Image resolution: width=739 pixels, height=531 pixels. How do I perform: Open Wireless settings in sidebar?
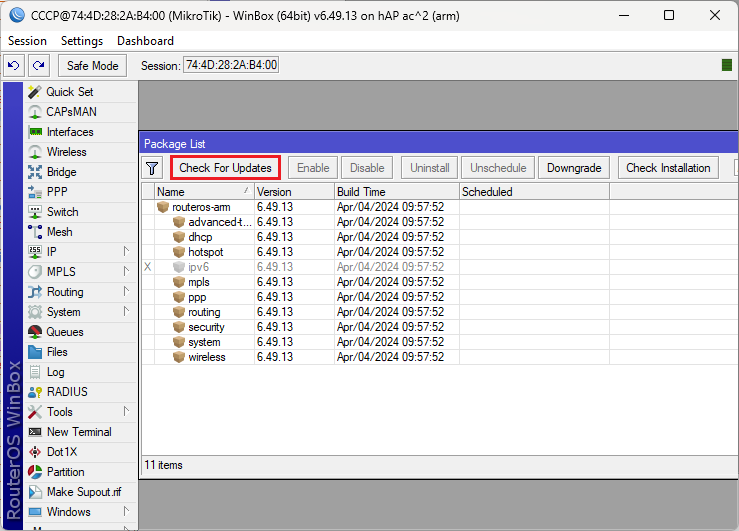(80, 152)
